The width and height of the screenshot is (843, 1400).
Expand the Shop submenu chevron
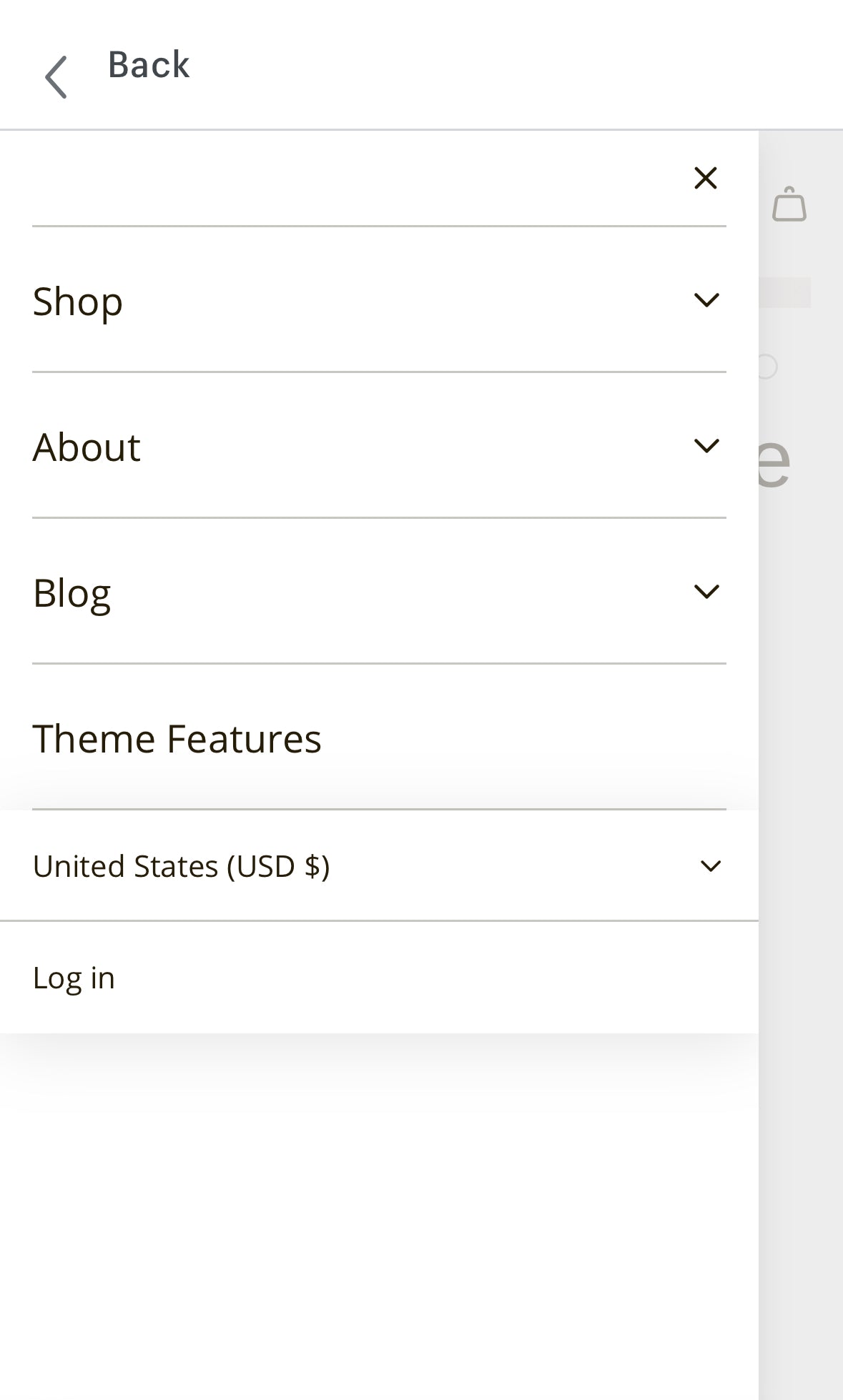tap(706, 300)
